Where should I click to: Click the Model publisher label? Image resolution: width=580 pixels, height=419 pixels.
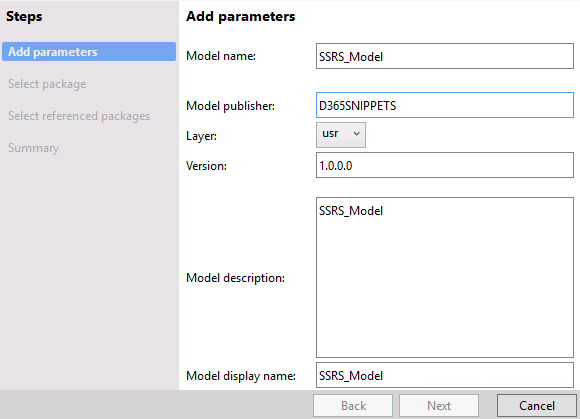(x=230, y=106)
